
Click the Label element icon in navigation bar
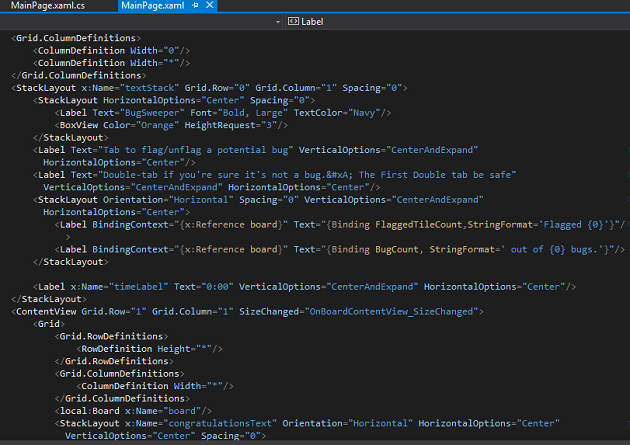coord(292,21)
